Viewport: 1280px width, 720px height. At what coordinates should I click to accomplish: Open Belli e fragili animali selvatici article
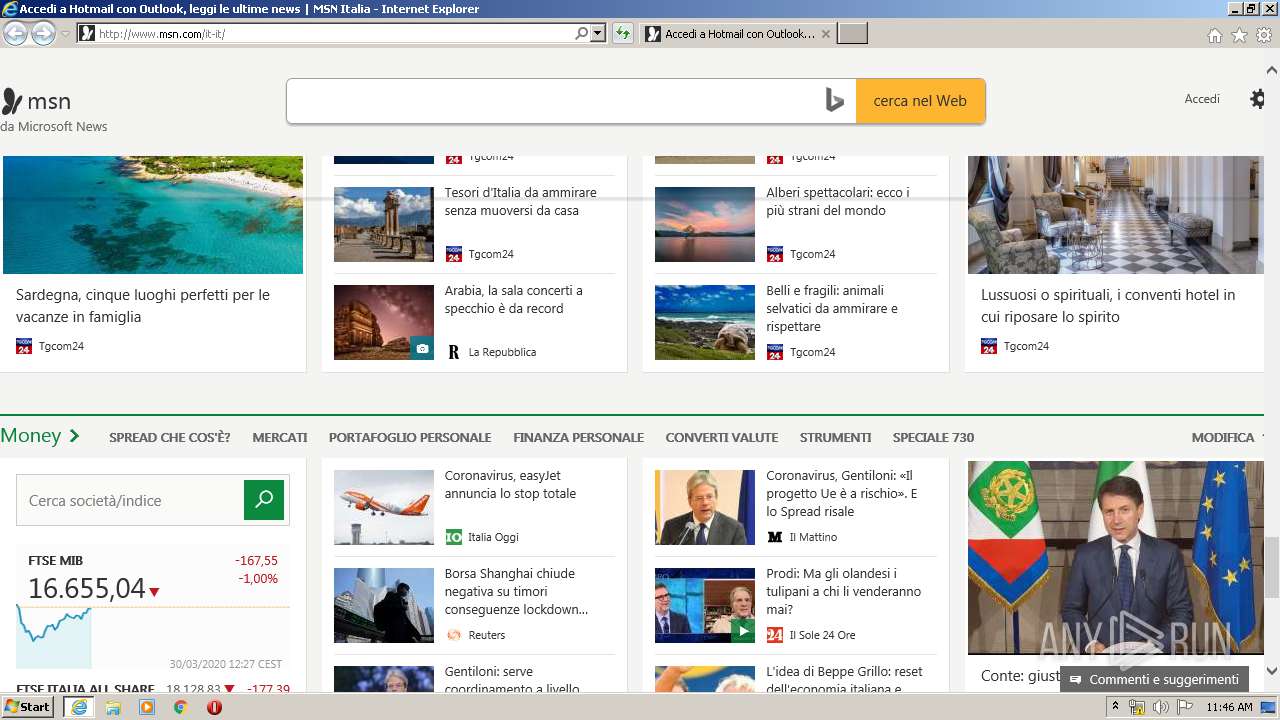832,309
